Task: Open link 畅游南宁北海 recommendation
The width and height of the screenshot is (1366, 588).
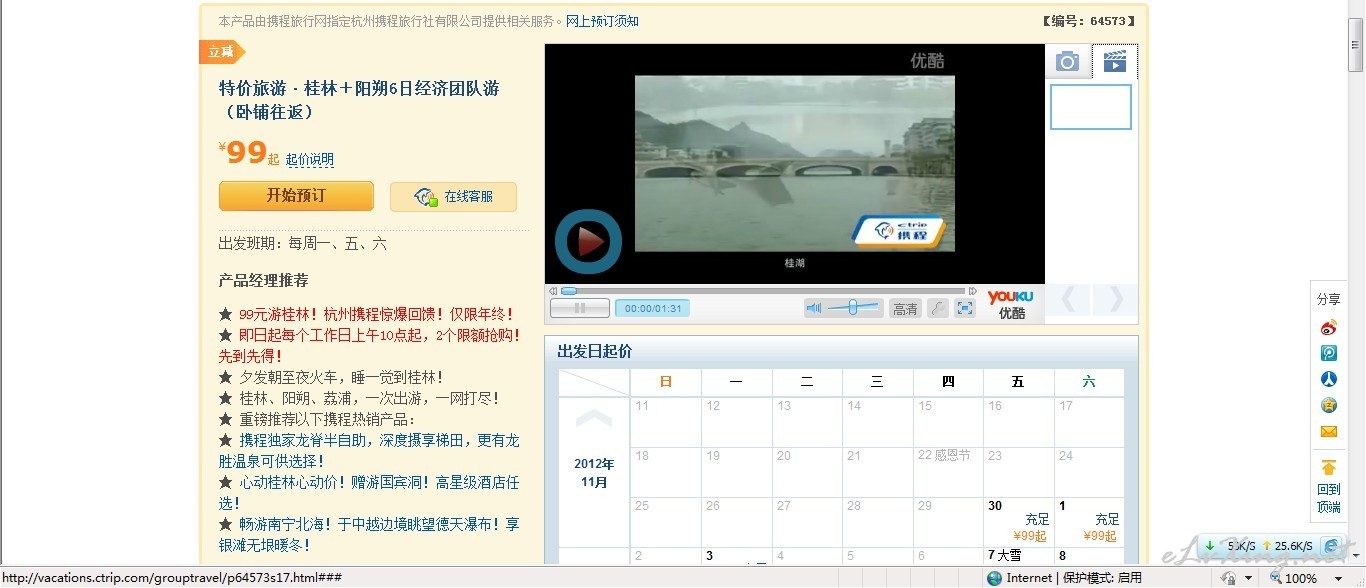Action: point(369,535)
